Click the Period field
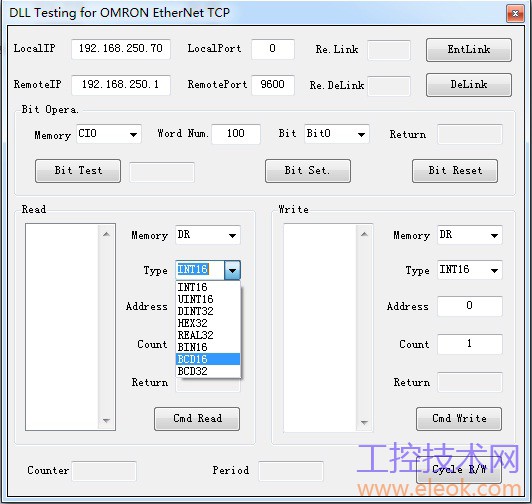The height and width of the screenshot is (504, 532). (291, 471)
